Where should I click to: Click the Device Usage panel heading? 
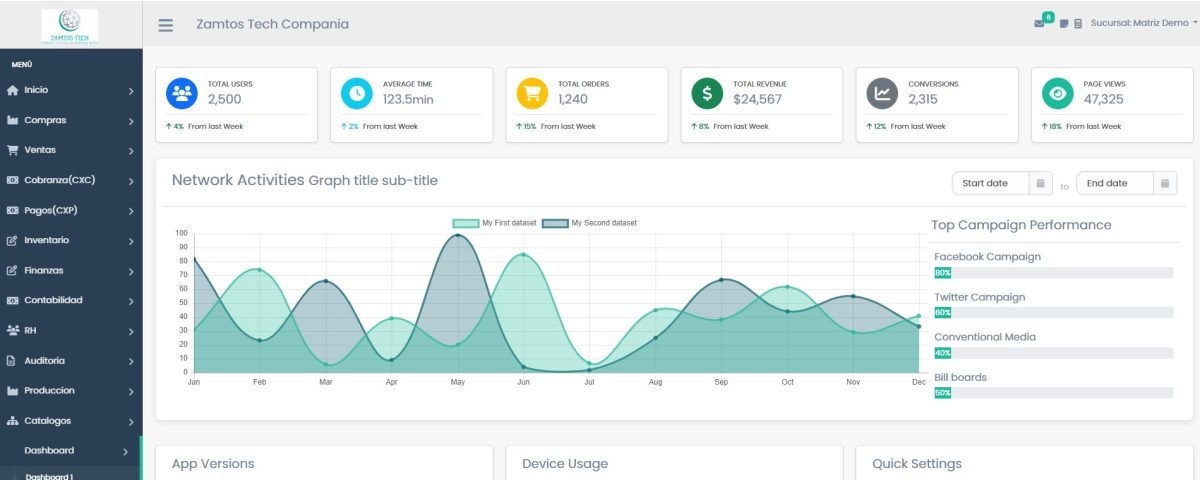565,463
